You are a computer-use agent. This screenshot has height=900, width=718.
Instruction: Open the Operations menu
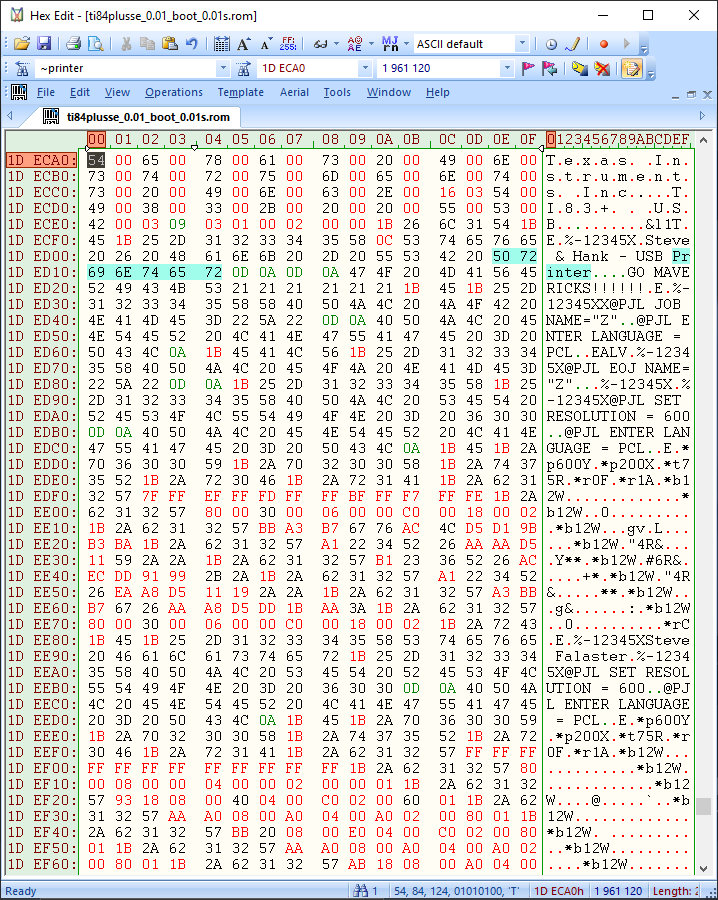click(x=173, y=92)
